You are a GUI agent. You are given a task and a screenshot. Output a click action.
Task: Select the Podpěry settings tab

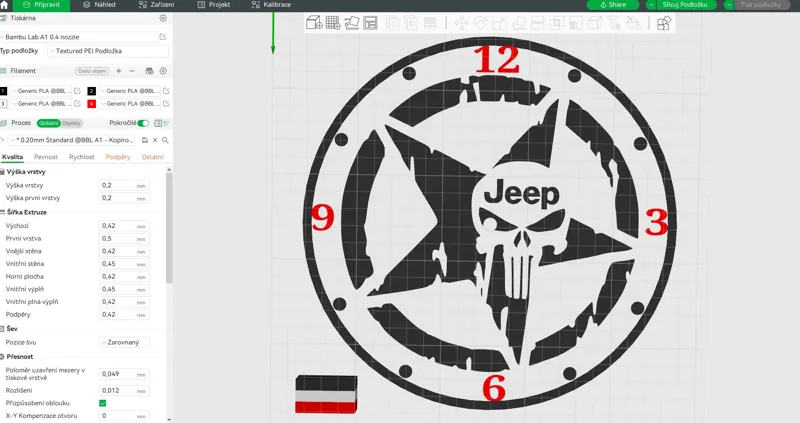(118, 157)
